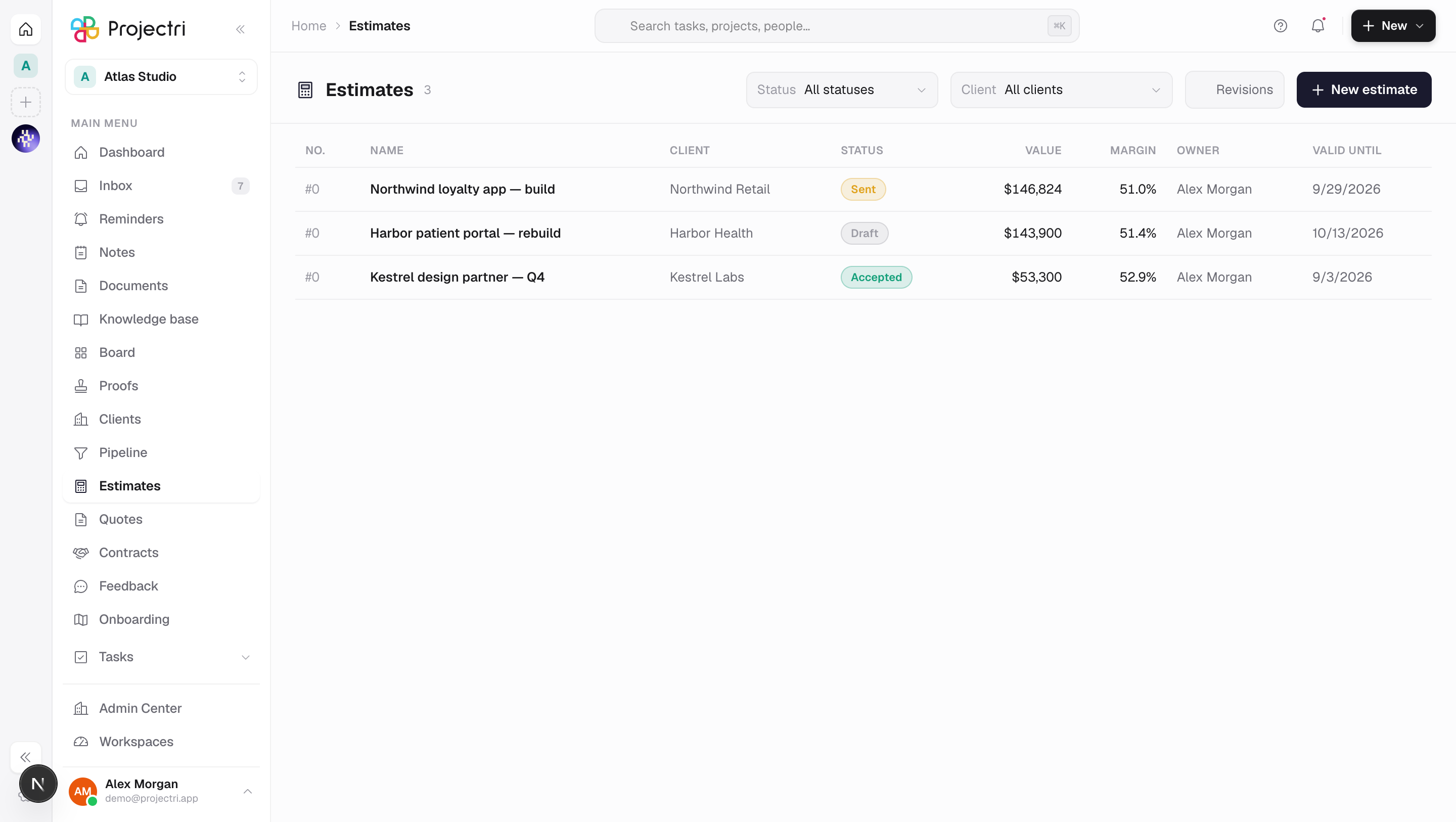Click the Notes notepad icon
The width and height of the screenshot is (1456, 822).
81,253
